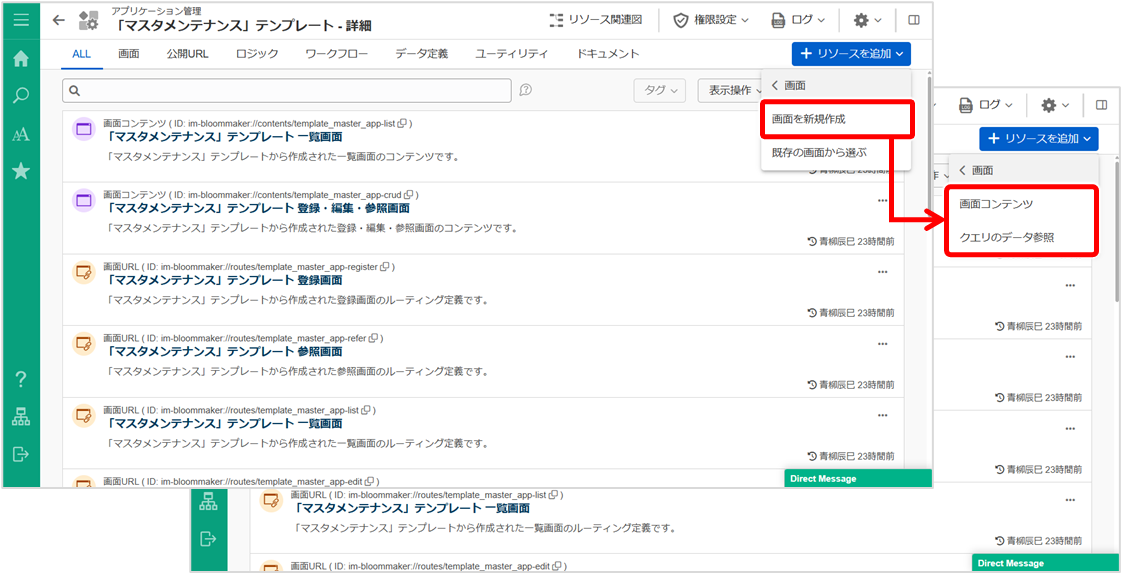Click into the resource search field

[286, 91]
